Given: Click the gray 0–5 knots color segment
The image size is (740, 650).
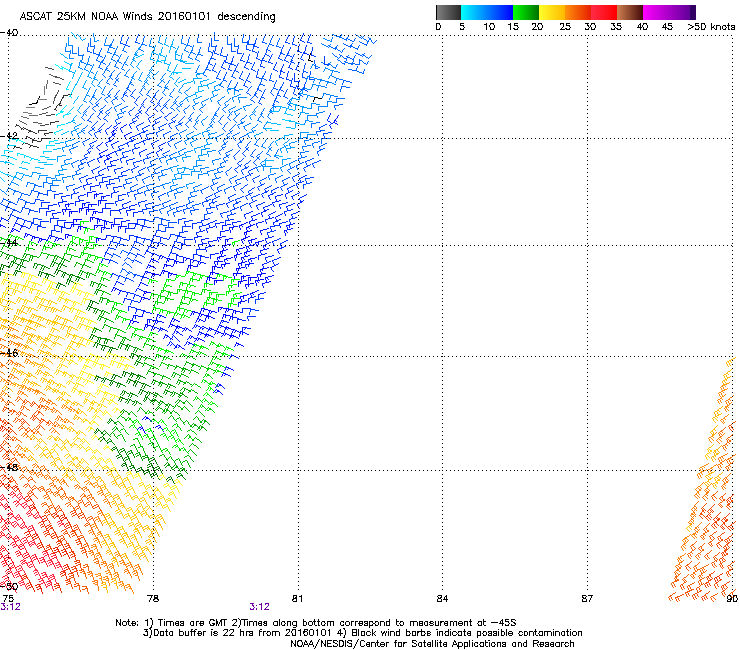Looking at the screenshot, I should [448, 12].
